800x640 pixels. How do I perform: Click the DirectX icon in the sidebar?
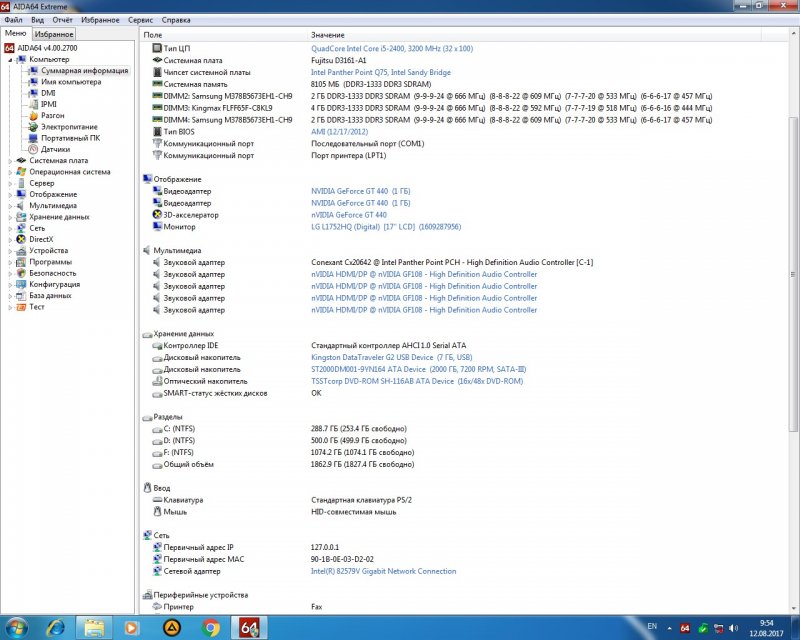coord(22,239)
